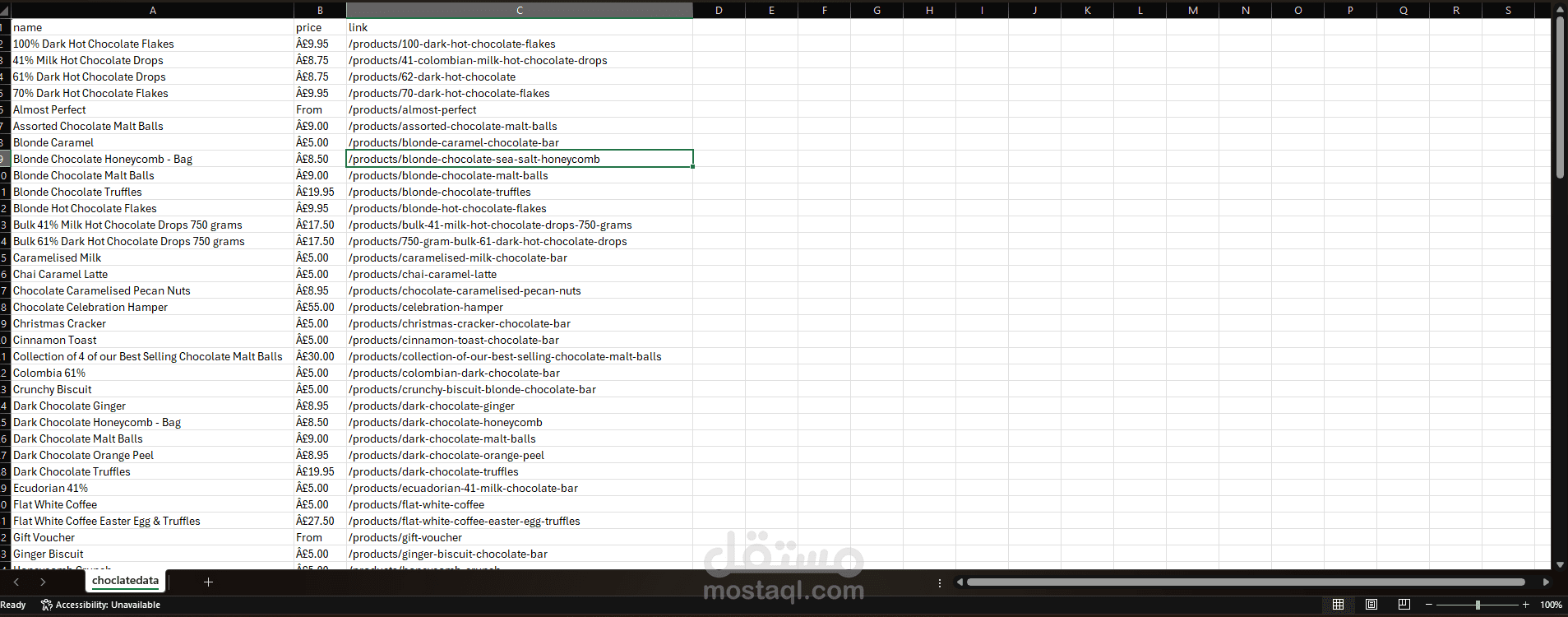The width and height of the screenshot is (1568, 617).
Task: Select the /products/flat-white-coffee link cell
Action: click(x=520, y=504)
